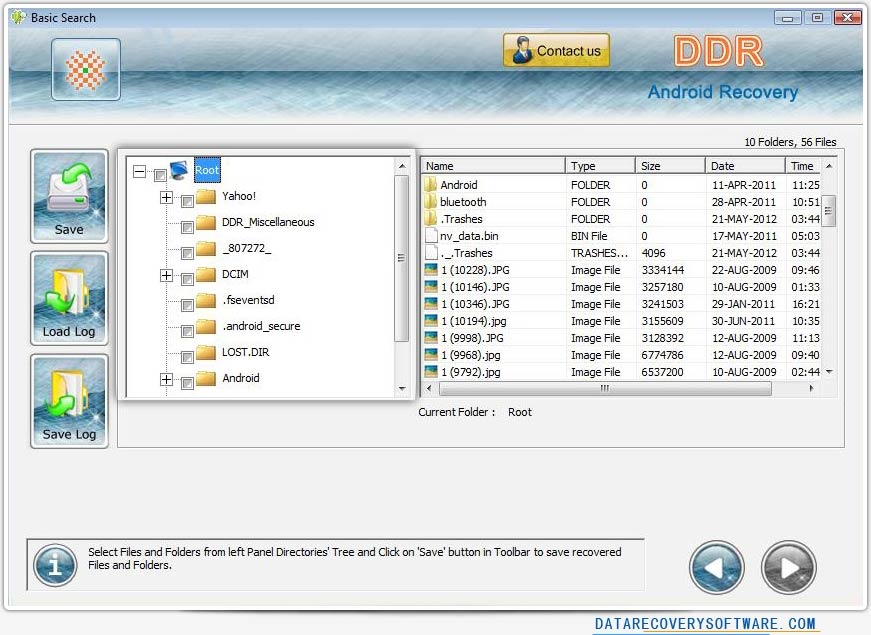The height and width of the screenshot is (635, 871).
Task: Collapse the Root tree node
Action: 139,171
